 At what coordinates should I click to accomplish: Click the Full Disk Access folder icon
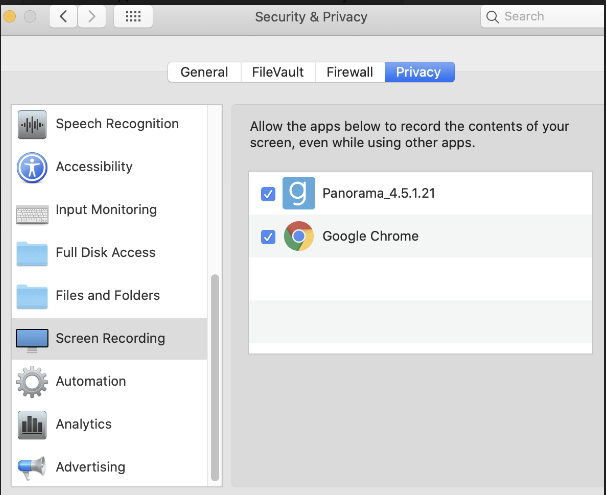click(32, 253)
